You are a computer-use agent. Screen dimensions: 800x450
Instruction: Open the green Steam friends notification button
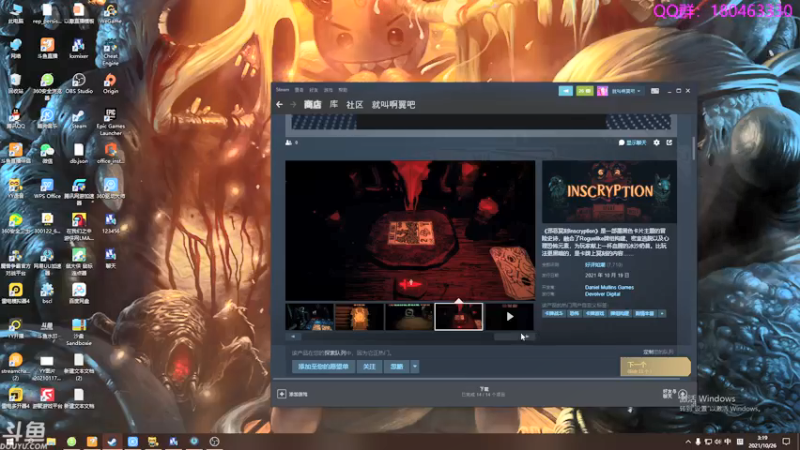pos(585,91)
